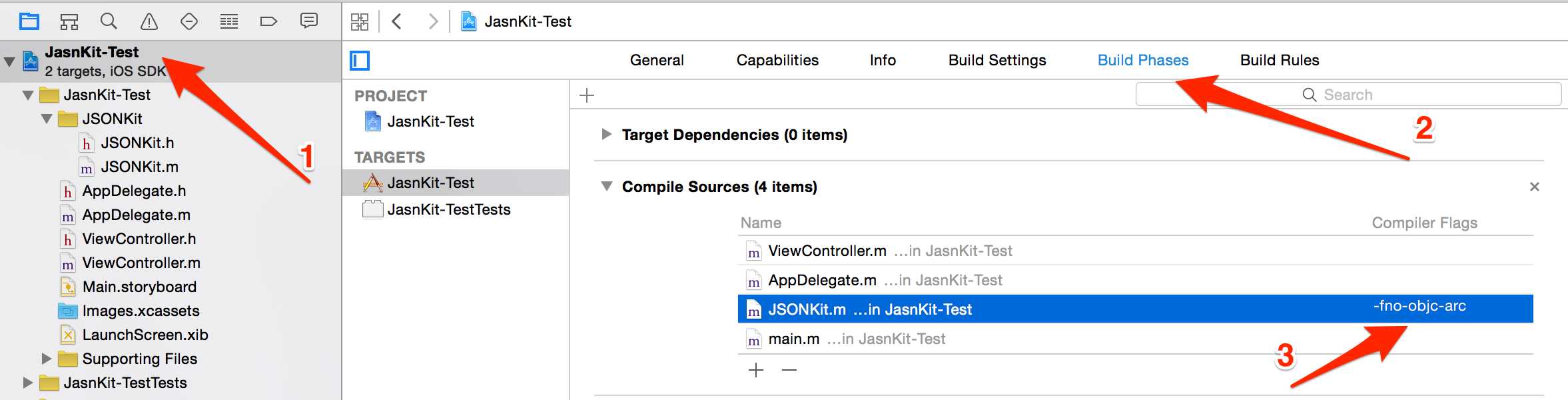Select AppDelegate.m row in Compile Sources
1568x400 pixels.
click(x=1136, y=280)
